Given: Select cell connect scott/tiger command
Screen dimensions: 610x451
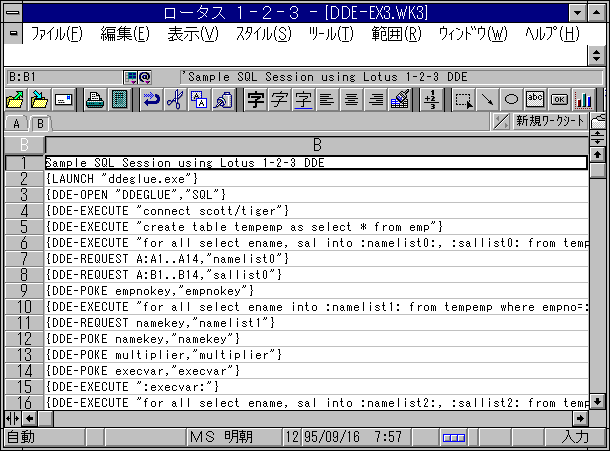Looking at the screenshot, I should pyautogui.click(x=317, y=211).
